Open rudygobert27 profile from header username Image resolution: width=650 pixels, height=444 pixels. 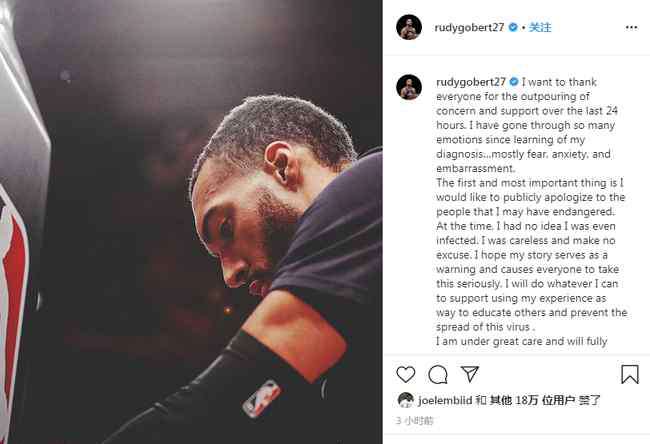[x=469, y=27]
